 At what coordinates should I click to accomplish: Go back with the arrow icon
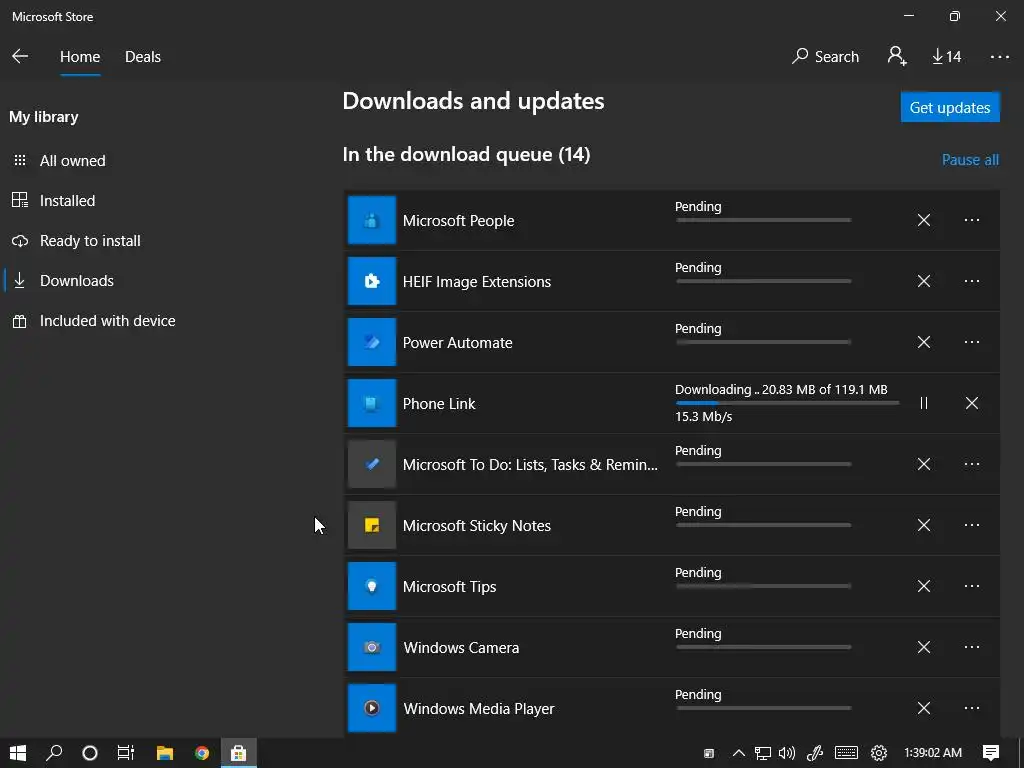pos(20,56)
